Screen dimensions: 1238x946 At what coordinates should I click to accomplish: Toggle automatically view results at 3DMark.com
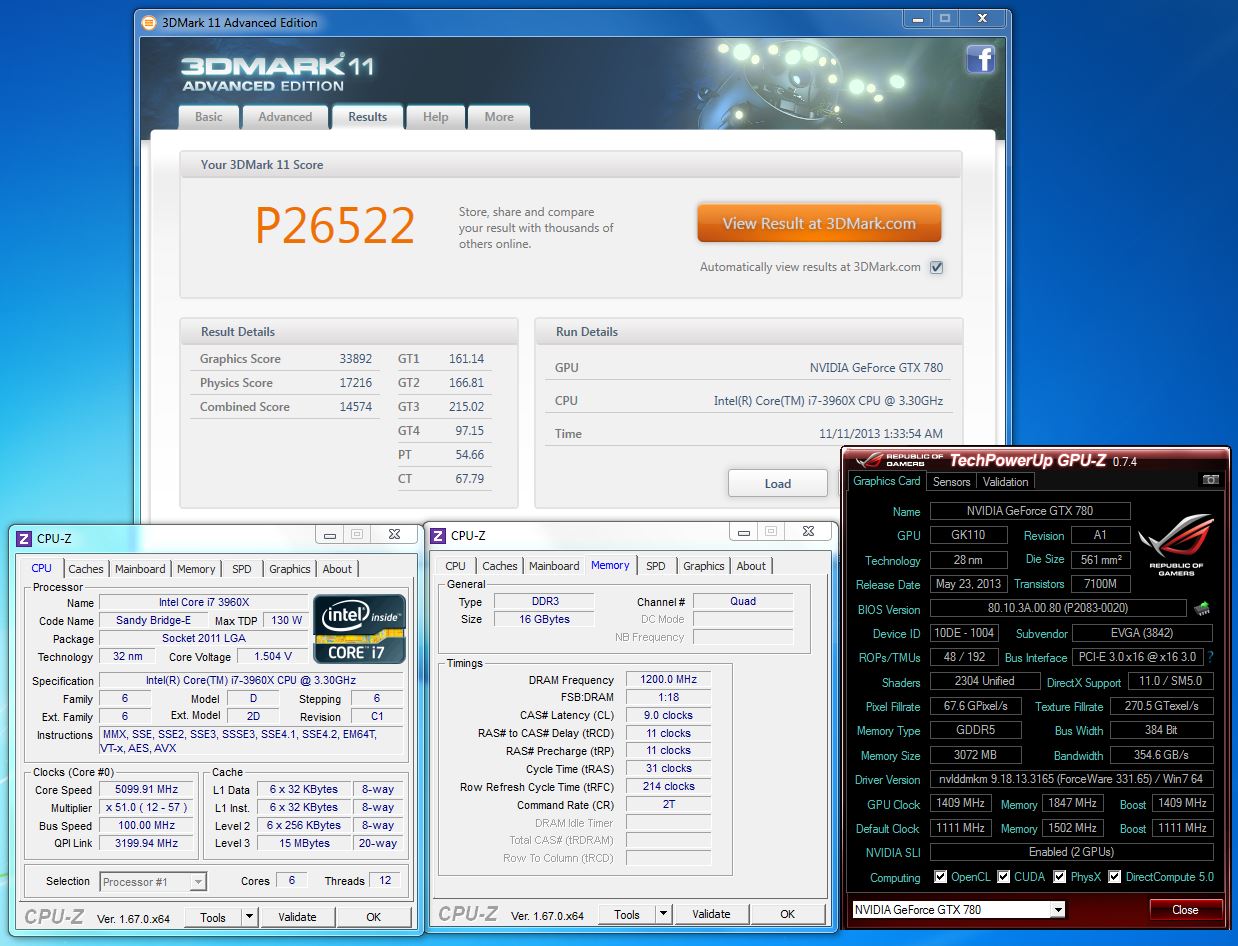click(937, 267)
